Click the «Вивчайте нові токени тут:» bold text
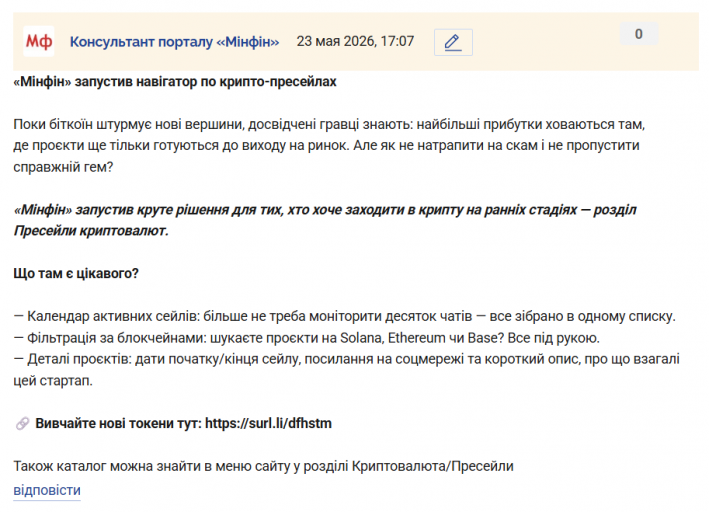Image resolution: width=709 pixels, height=512 pixels. click(x=118, y=423)
